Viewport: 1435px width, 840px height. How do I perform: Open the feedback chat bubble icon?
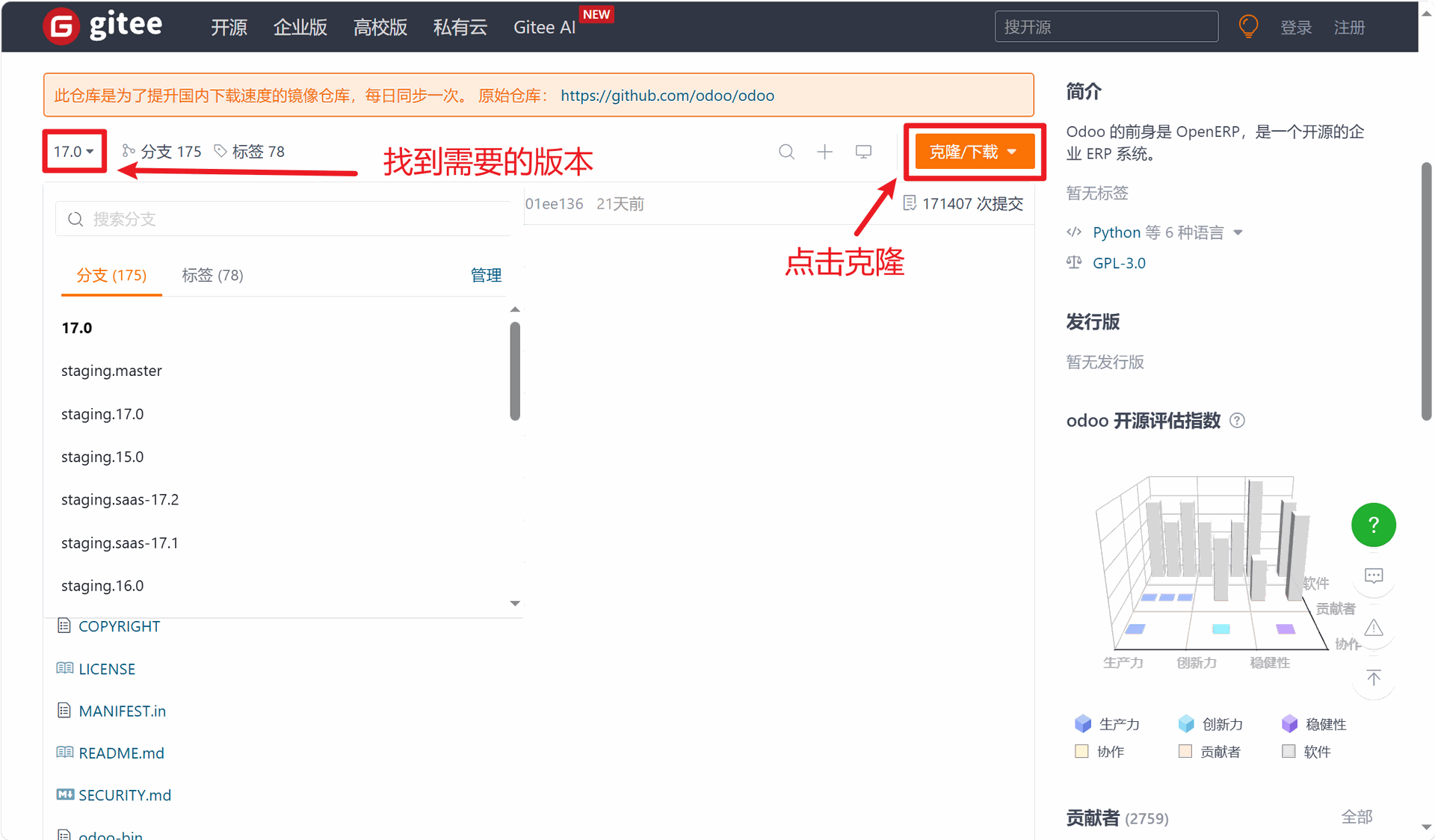pos(1373,575)
